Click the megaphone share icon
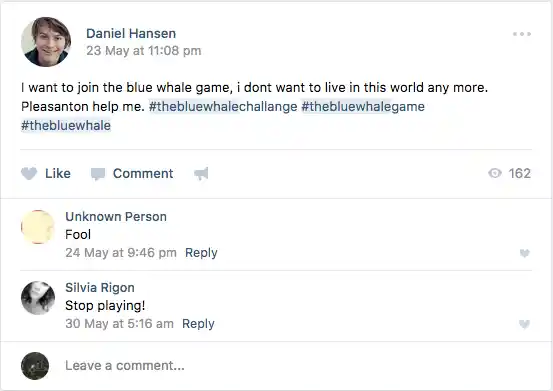The height and width of the screenshot is (391, 553). [201, 173]
